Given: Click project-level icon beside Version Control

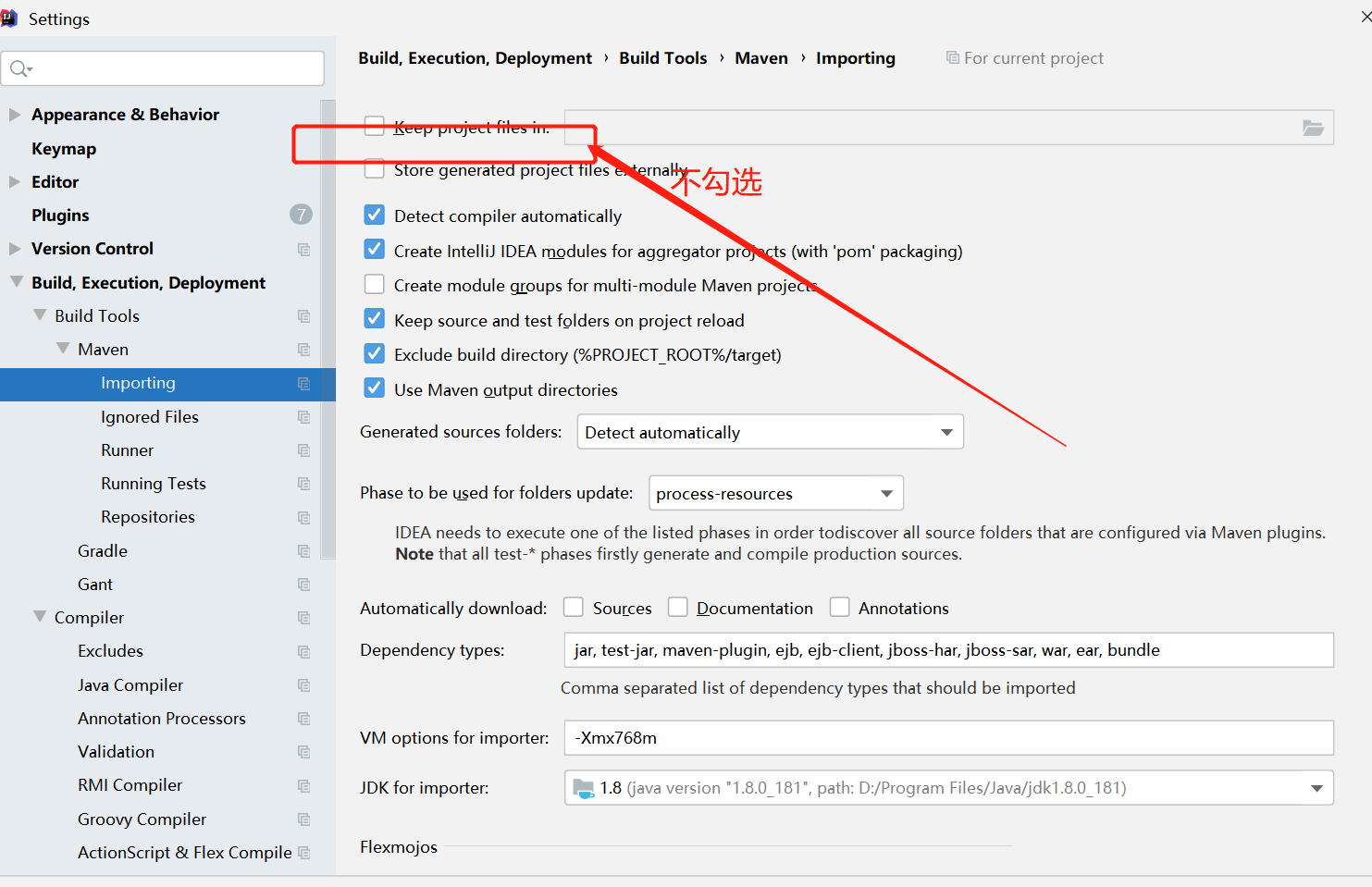Looking at the screenshot, I should point(303,250).
